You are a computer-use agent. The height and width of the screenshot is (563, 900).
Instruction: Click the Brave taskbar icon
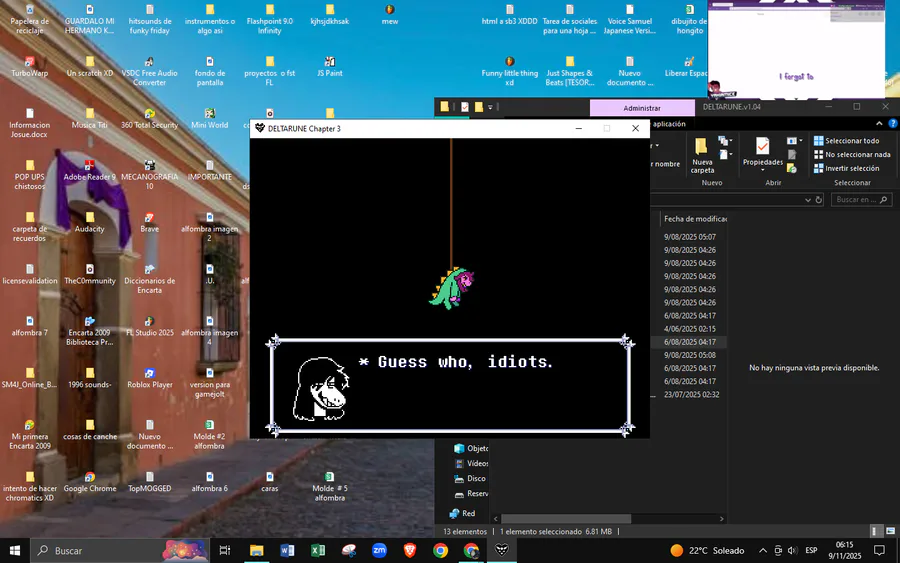[410, 550]
